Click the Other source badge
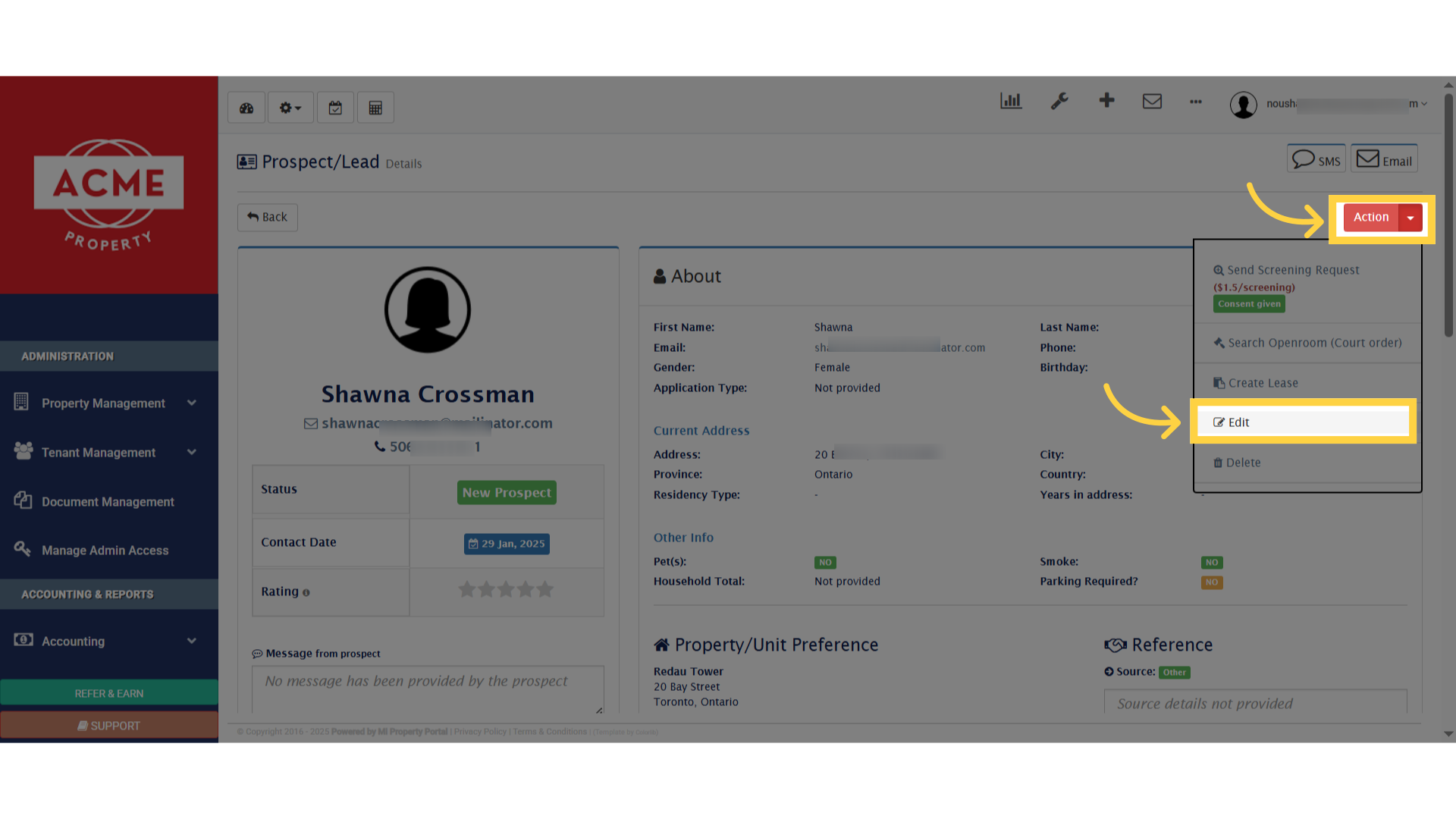 coord(1175,673)
